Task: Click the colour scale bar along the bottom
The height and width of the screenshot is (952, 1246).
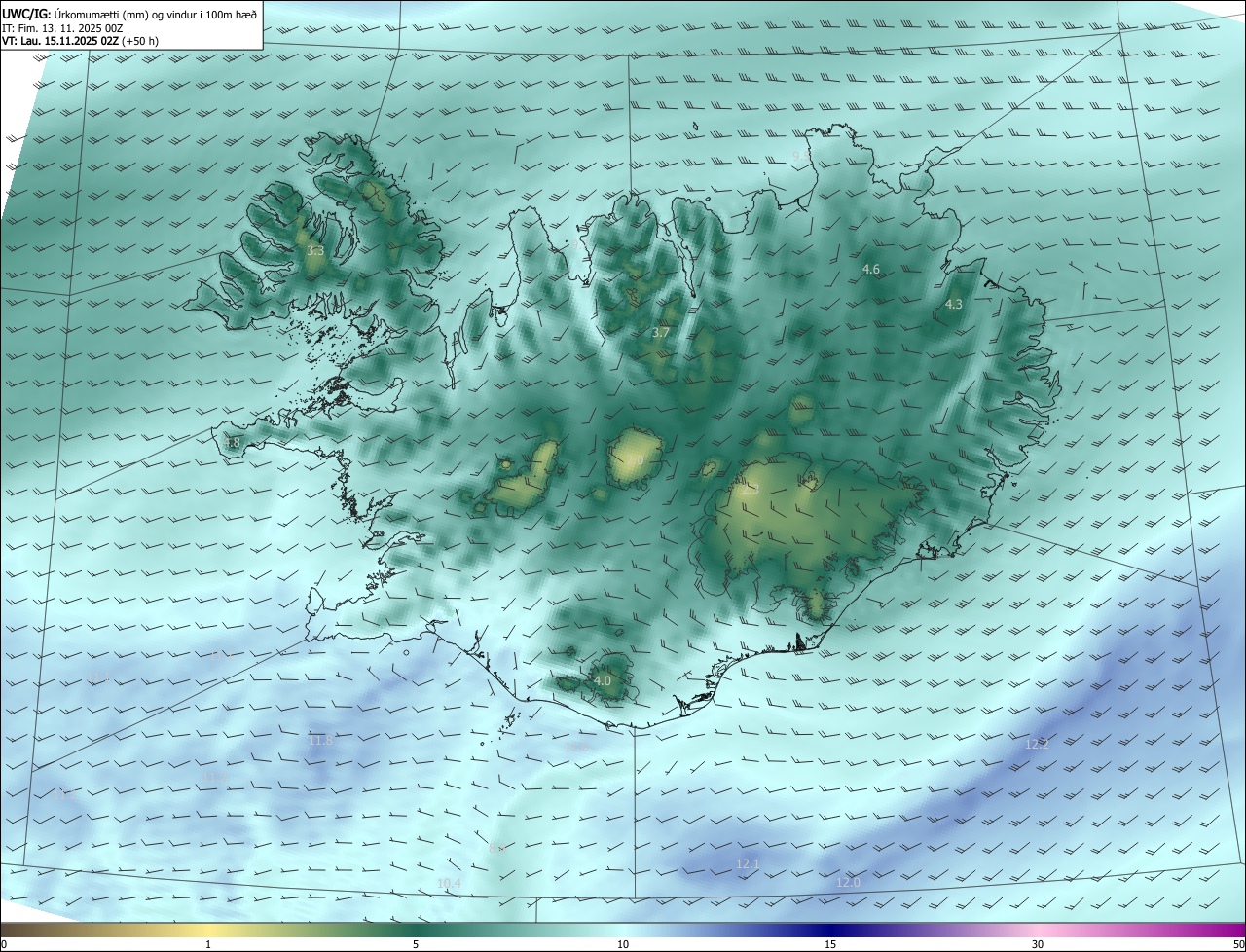Action: coord(623,930)
